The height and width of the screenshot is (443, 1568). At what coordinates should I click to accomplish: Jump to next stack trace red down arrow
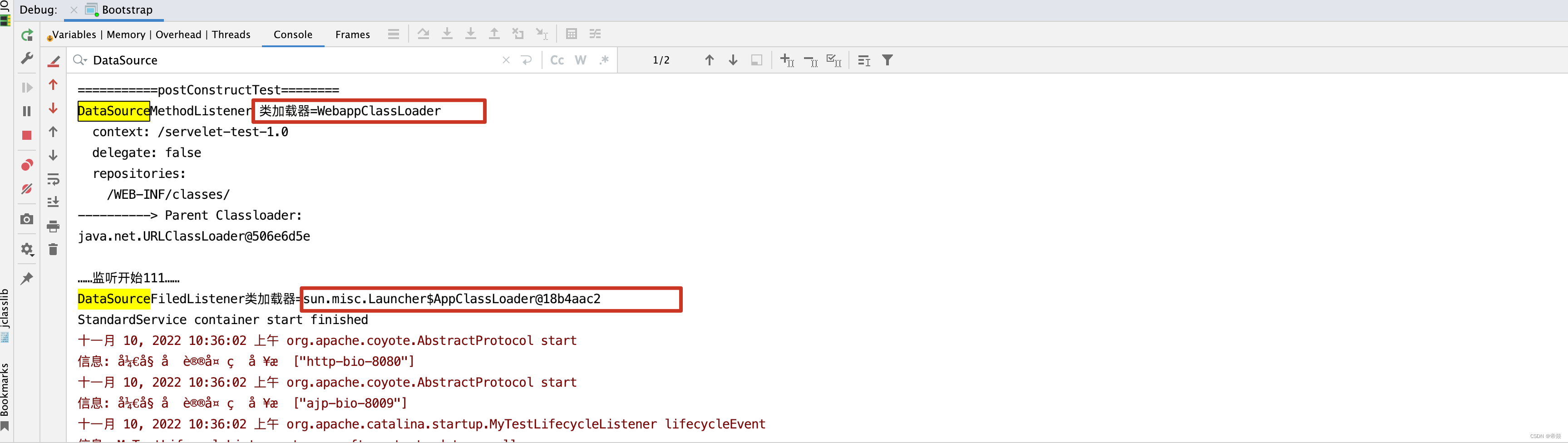pos(54,108)
